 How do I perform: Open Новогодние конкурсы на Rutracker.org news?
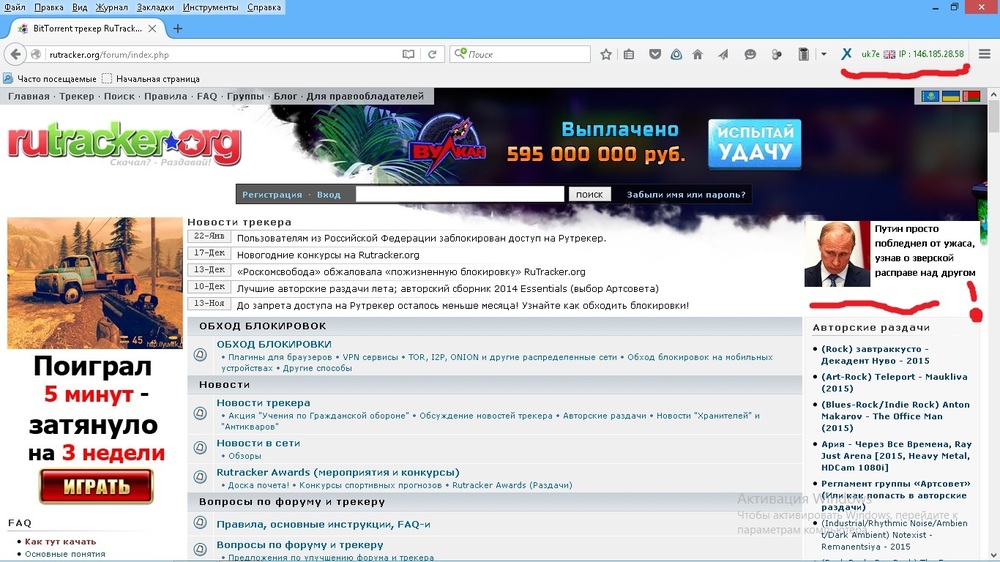tap(328, 255)
